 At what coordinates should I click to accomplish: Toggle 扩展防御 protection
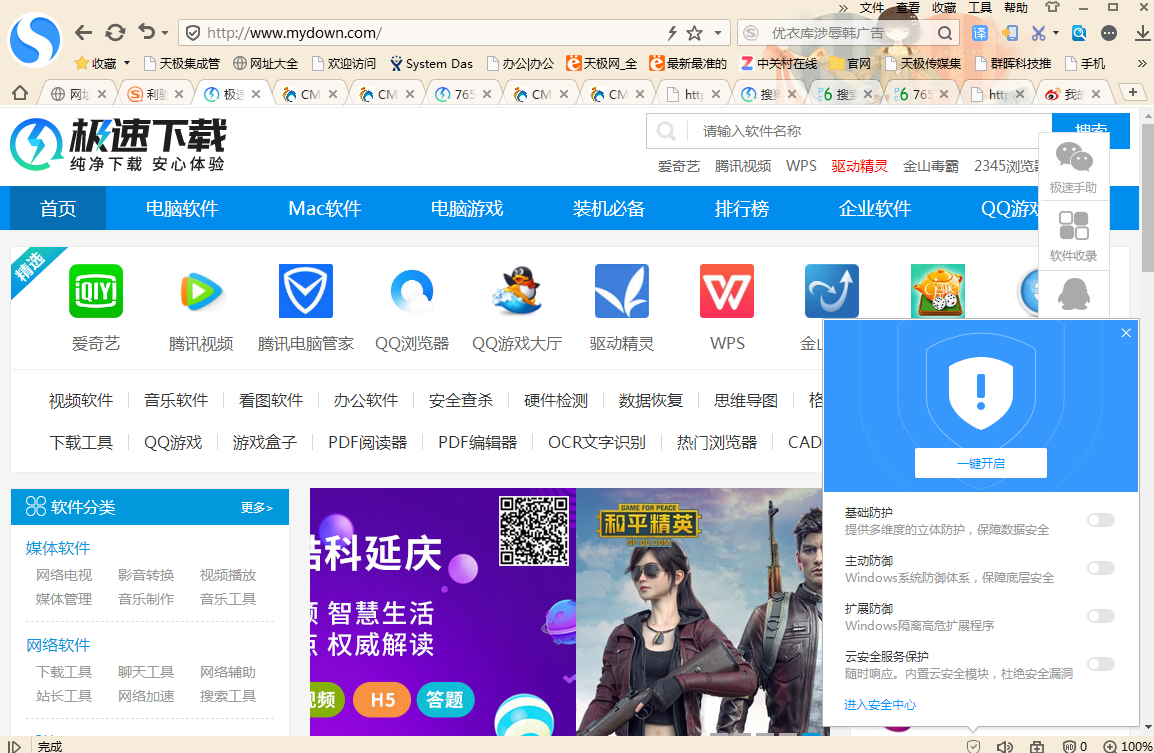[1100, 616]
